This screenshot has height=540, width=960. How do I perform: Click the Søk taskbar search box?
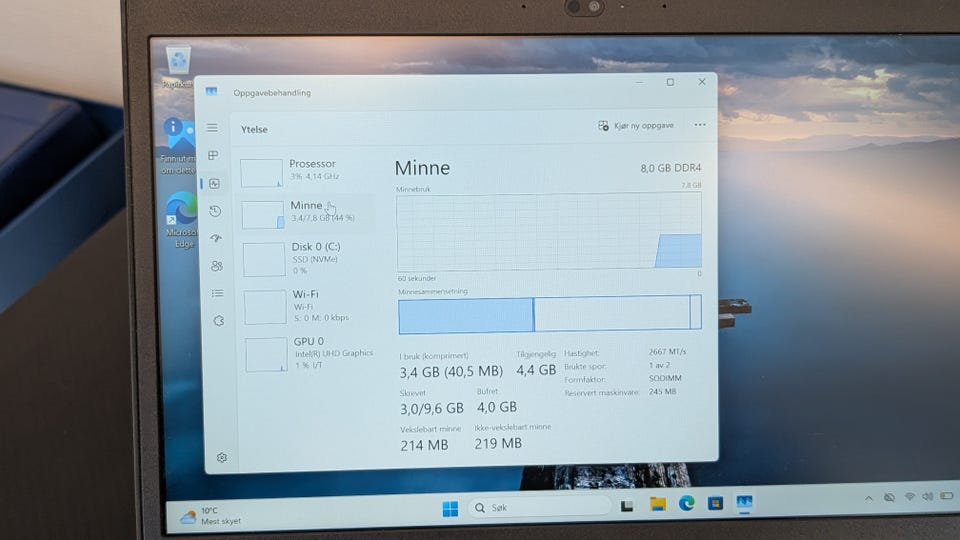click(541, 508)
